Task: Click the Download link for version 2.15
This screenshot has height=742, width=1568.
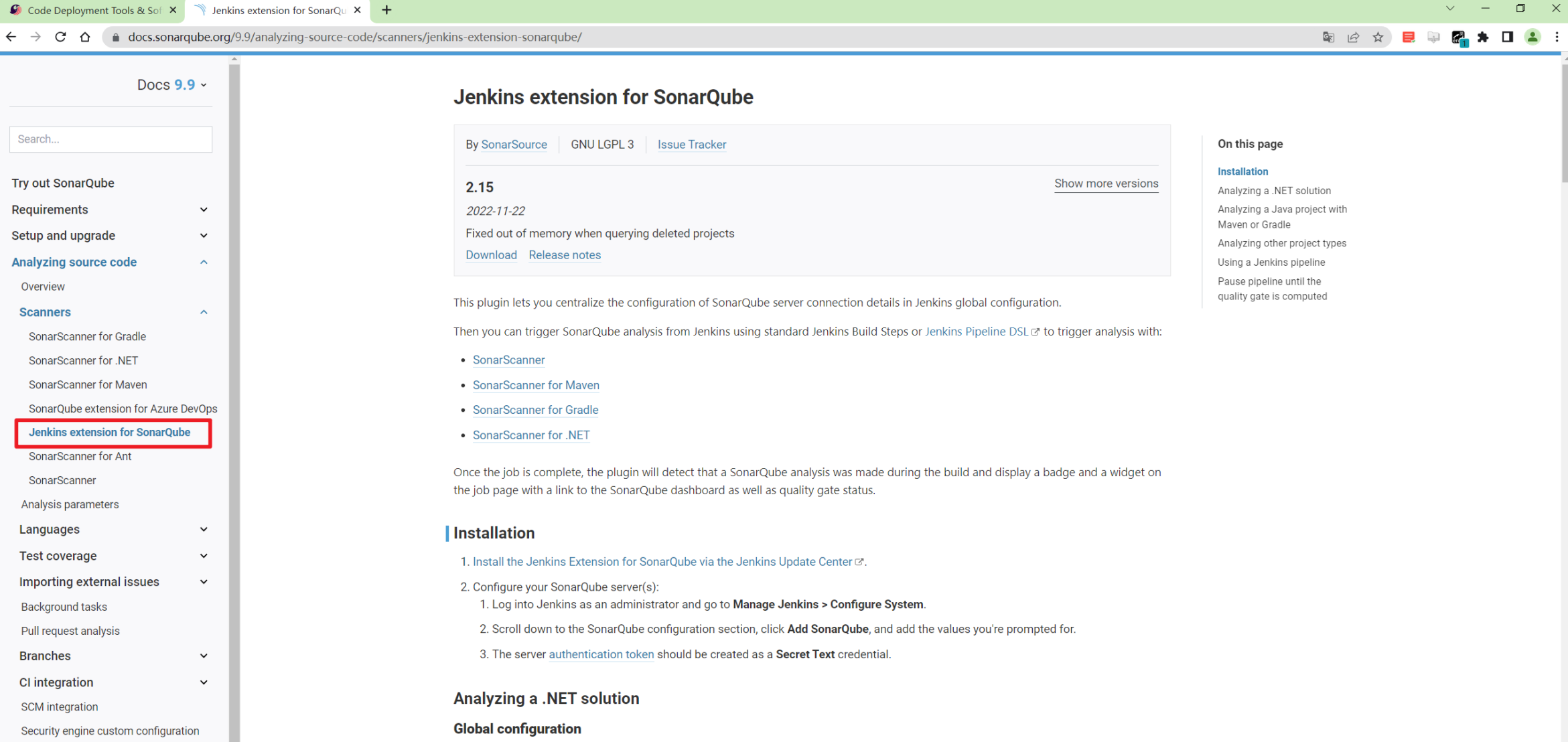Action: point(491,255)
